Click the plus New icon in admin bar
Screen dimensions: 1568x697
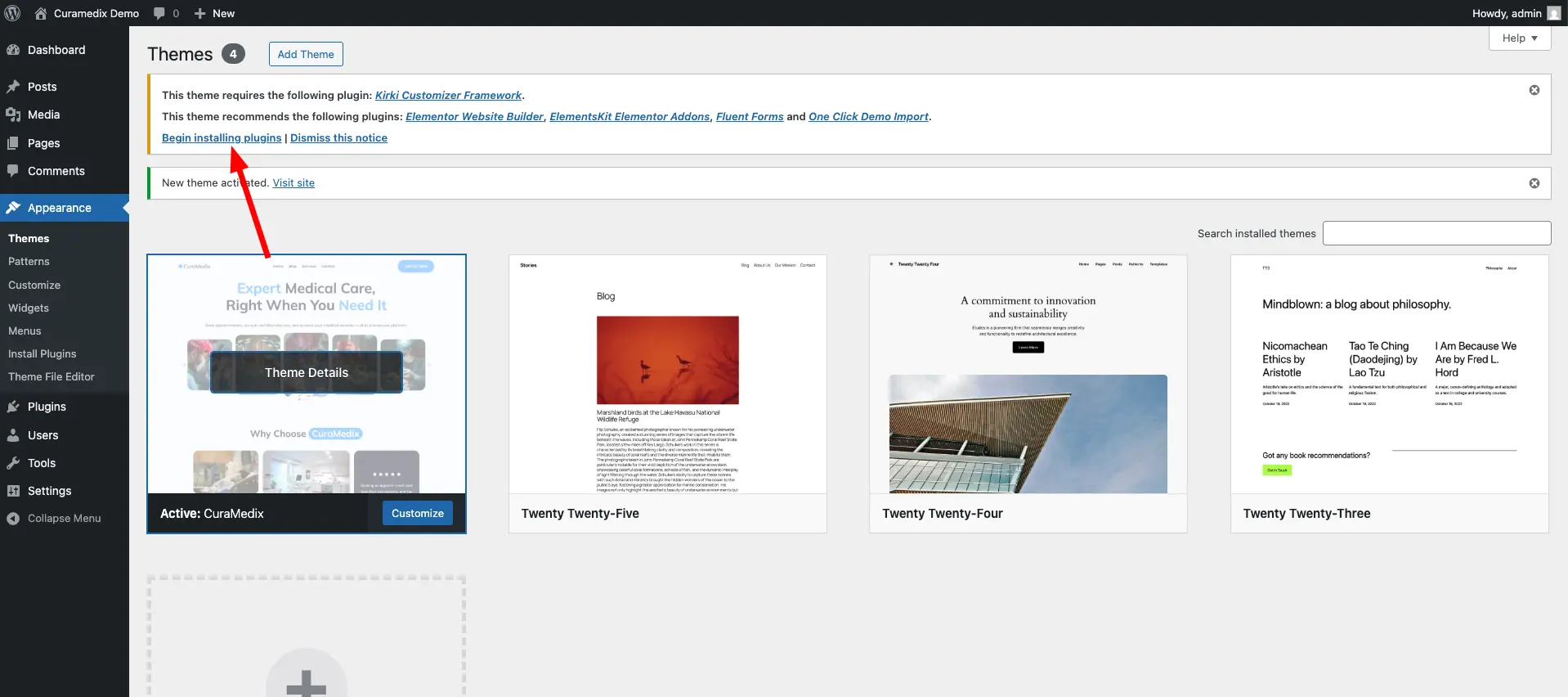tap(199, 13)
